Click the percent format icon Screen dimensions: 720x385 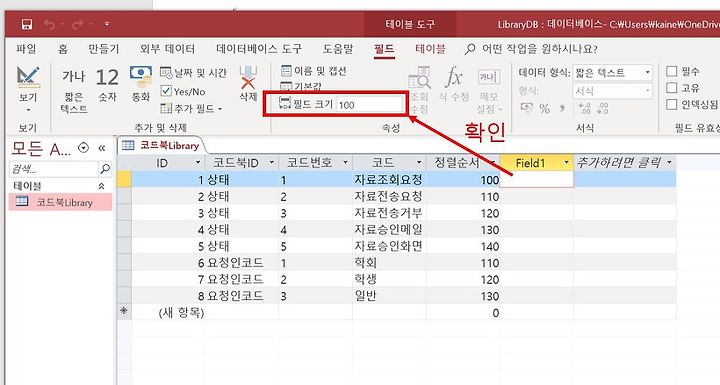point(545,109)
